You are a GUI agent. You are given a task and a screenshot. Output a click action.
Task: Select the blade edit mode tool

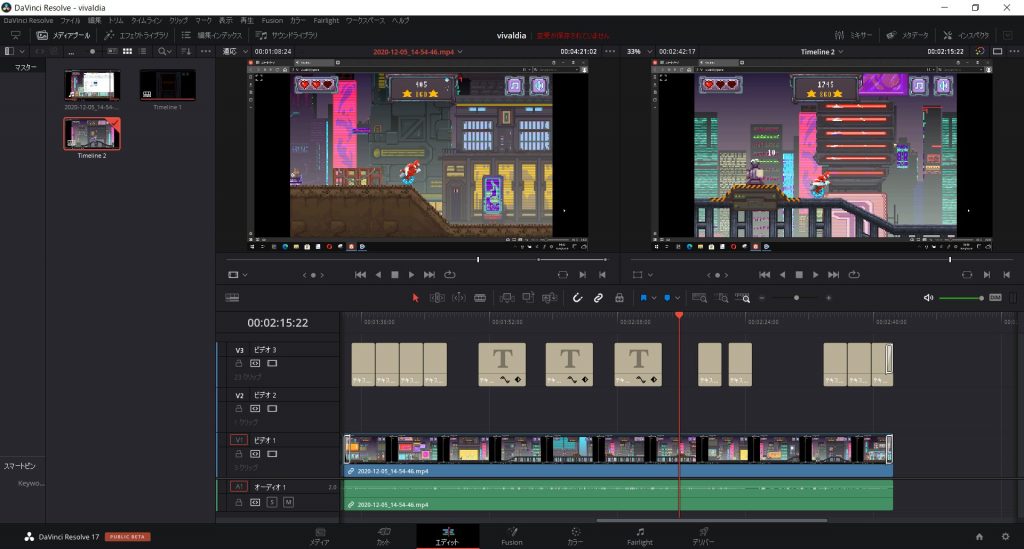point(480,298)
